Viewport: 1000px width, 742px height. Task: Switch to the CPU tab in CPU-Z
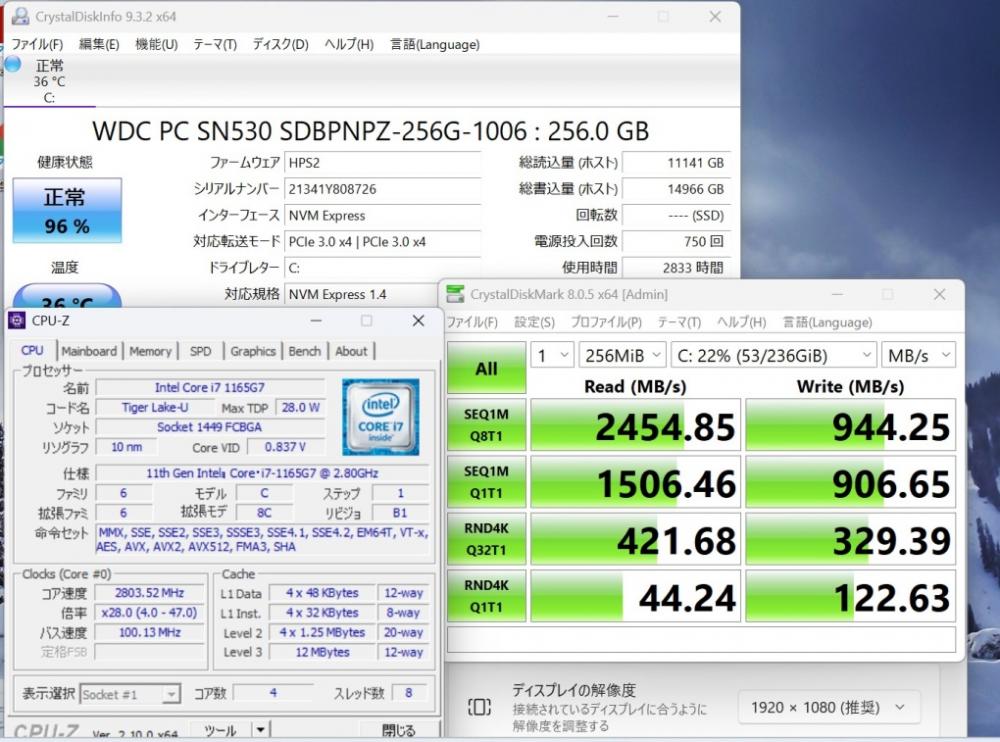pos(33,351)
